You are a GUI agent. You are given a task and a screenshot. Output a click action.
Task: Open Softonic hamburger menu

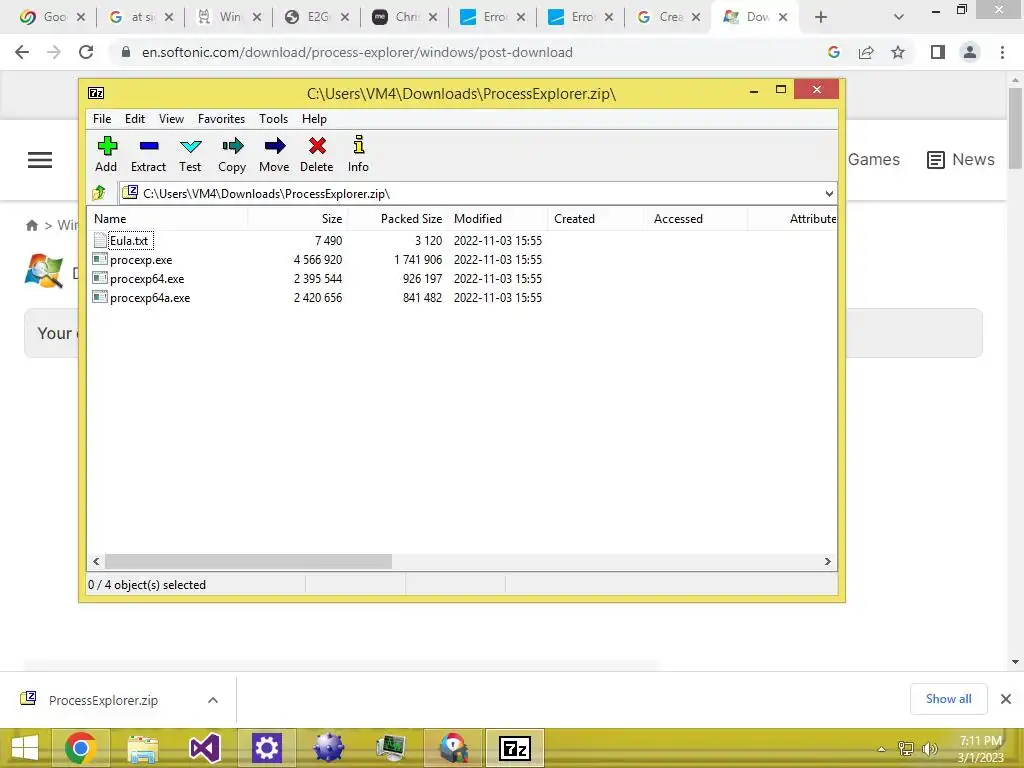(x=40, y=160)
